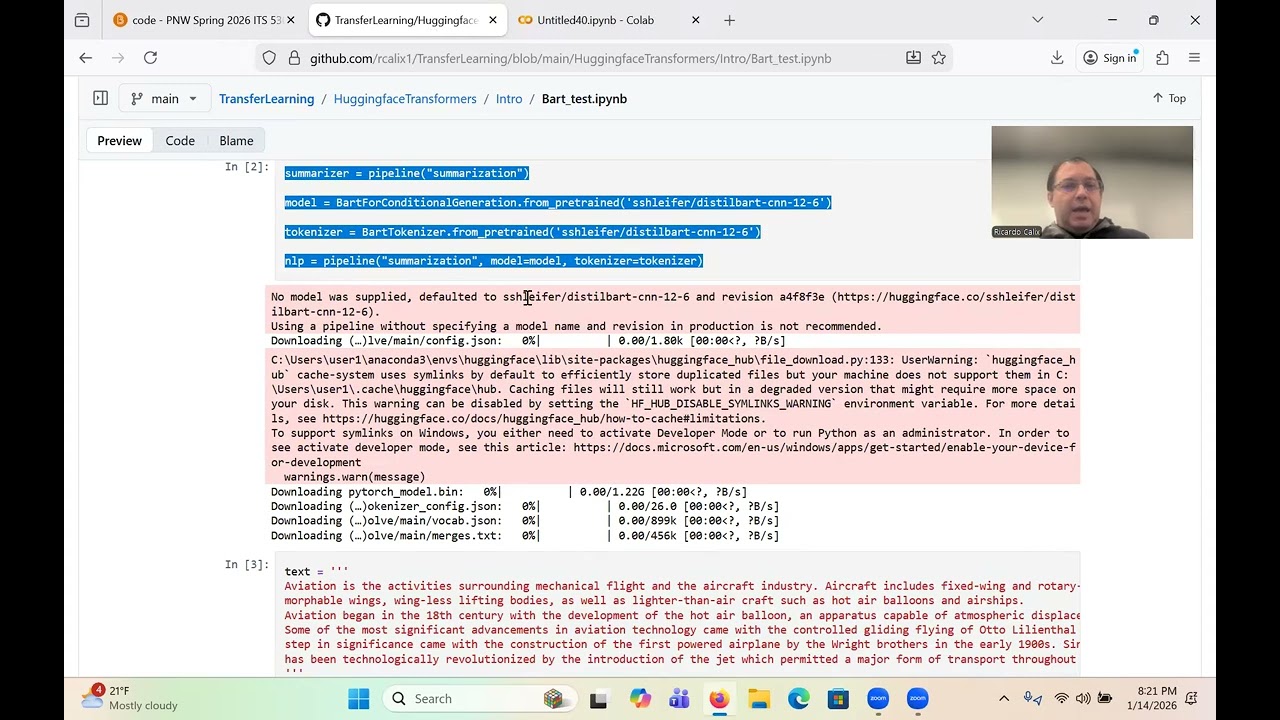Click 'Downloading pytorch_model.bin' output line

tap(509, 492)
